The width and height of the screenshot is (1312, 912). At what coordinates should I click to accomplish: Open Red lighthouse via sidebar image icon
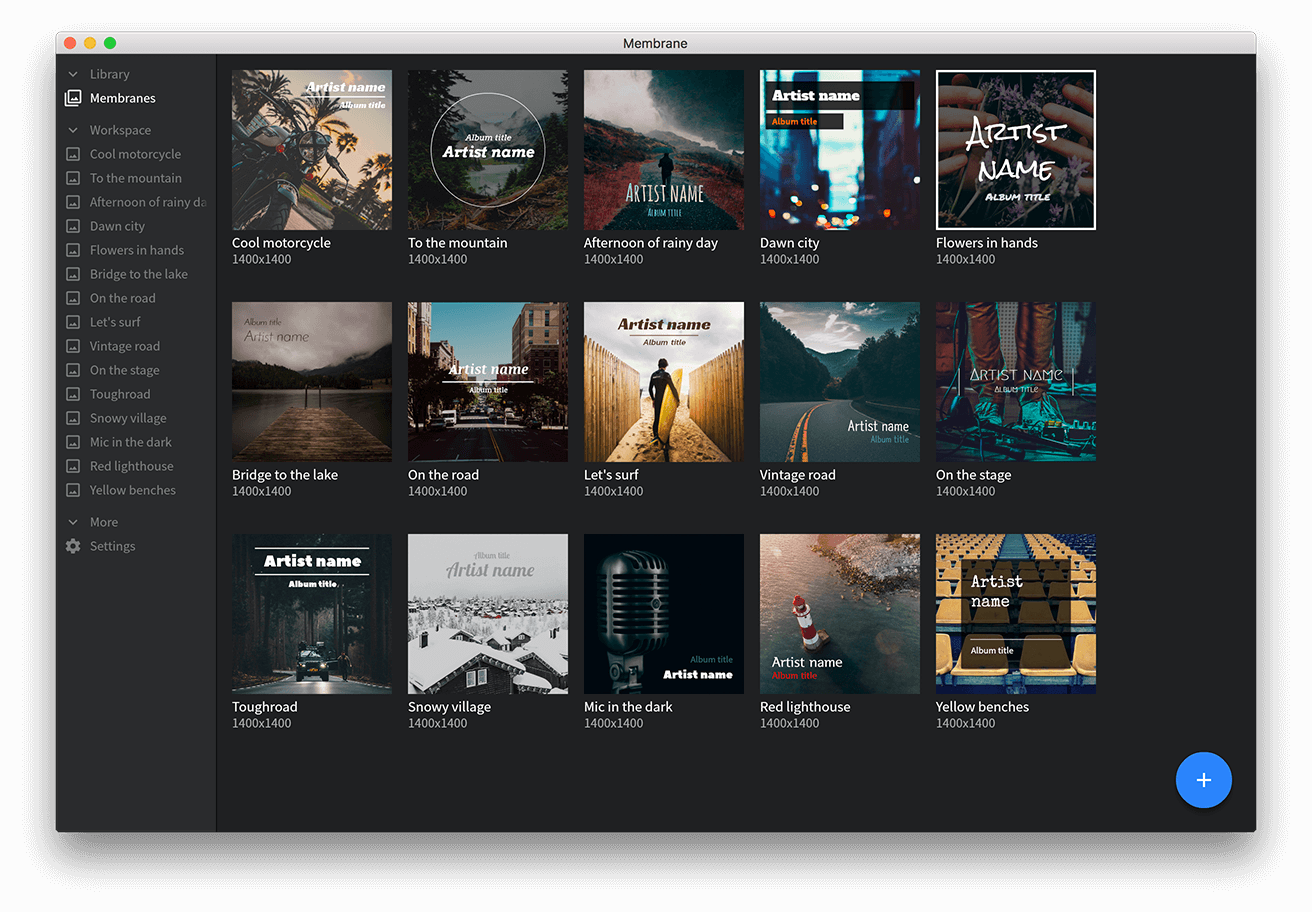click(x=73, y=466)
